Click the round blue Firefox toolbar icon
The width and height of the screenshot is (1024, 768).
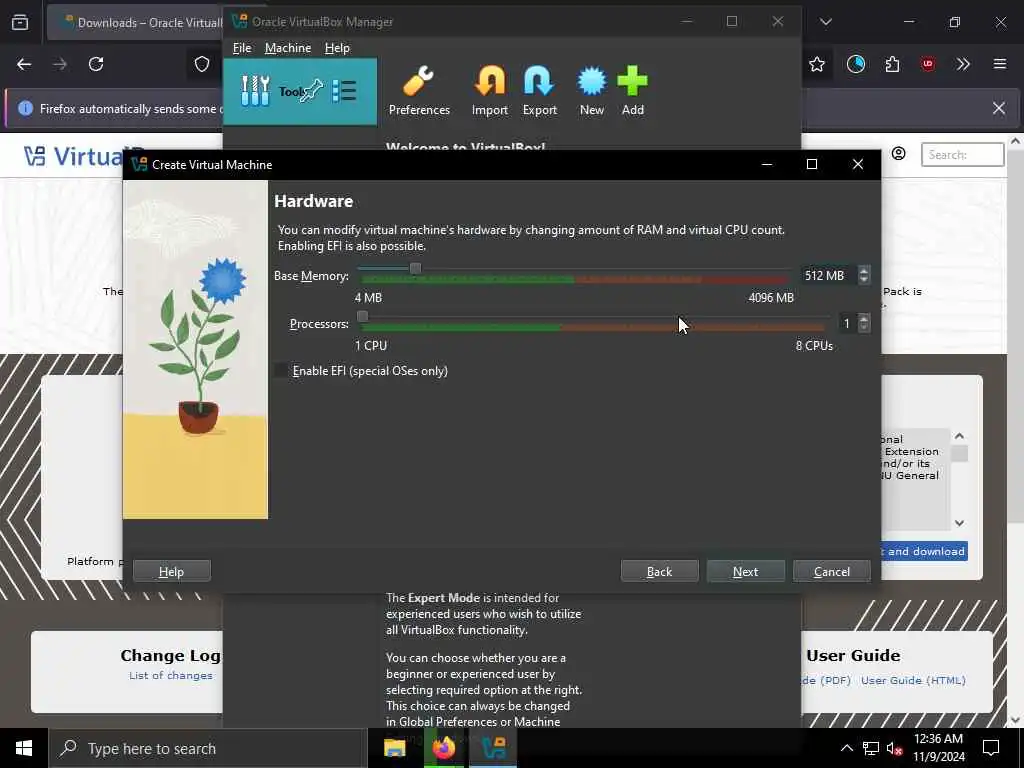(x=856, y=64)
